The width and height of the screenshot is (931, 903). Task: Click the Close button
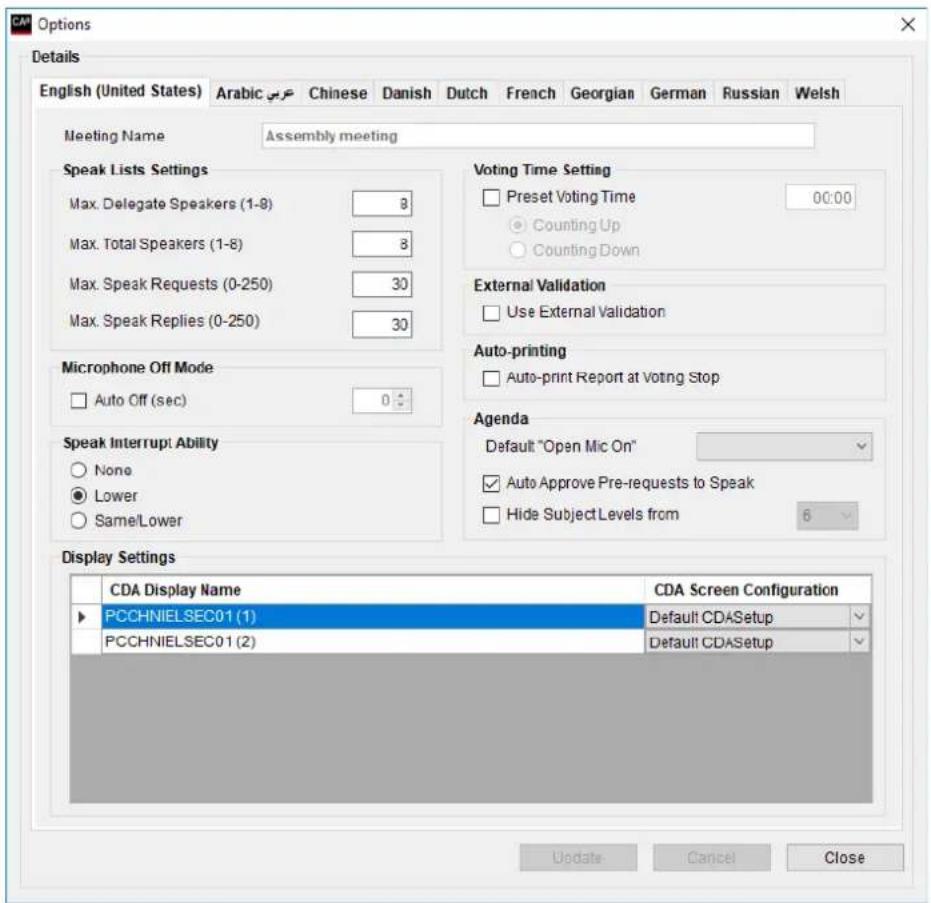pyautogui.click(x=845, y=858)
